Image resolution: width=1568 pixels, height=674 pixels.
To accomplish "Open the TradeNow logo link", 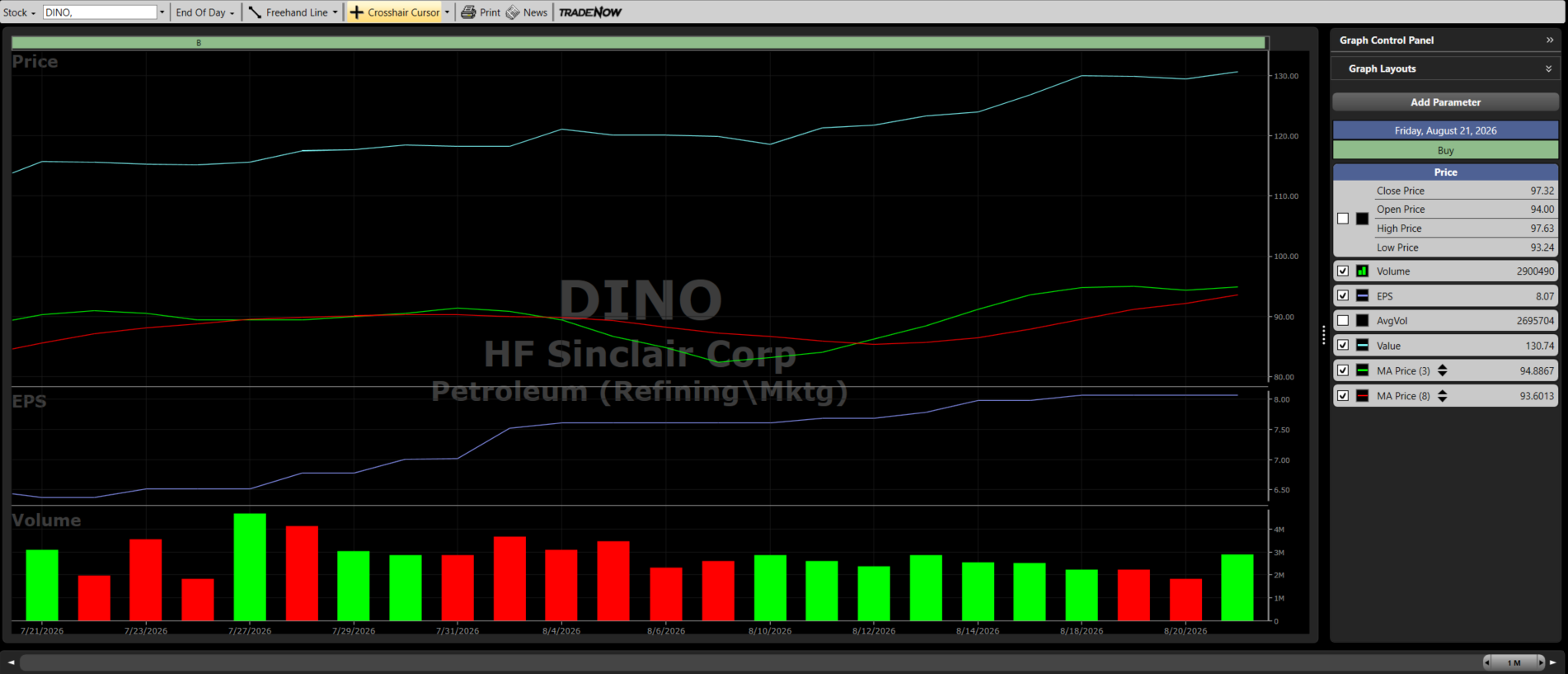I will click(590, 12).
